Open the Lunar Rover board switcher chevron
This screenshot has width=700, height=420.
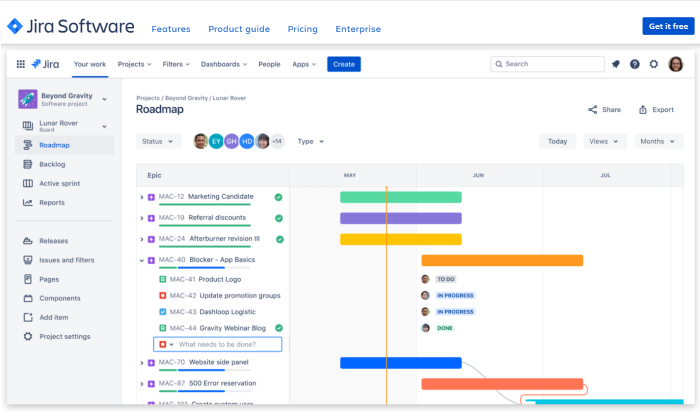tap(104, 126)
